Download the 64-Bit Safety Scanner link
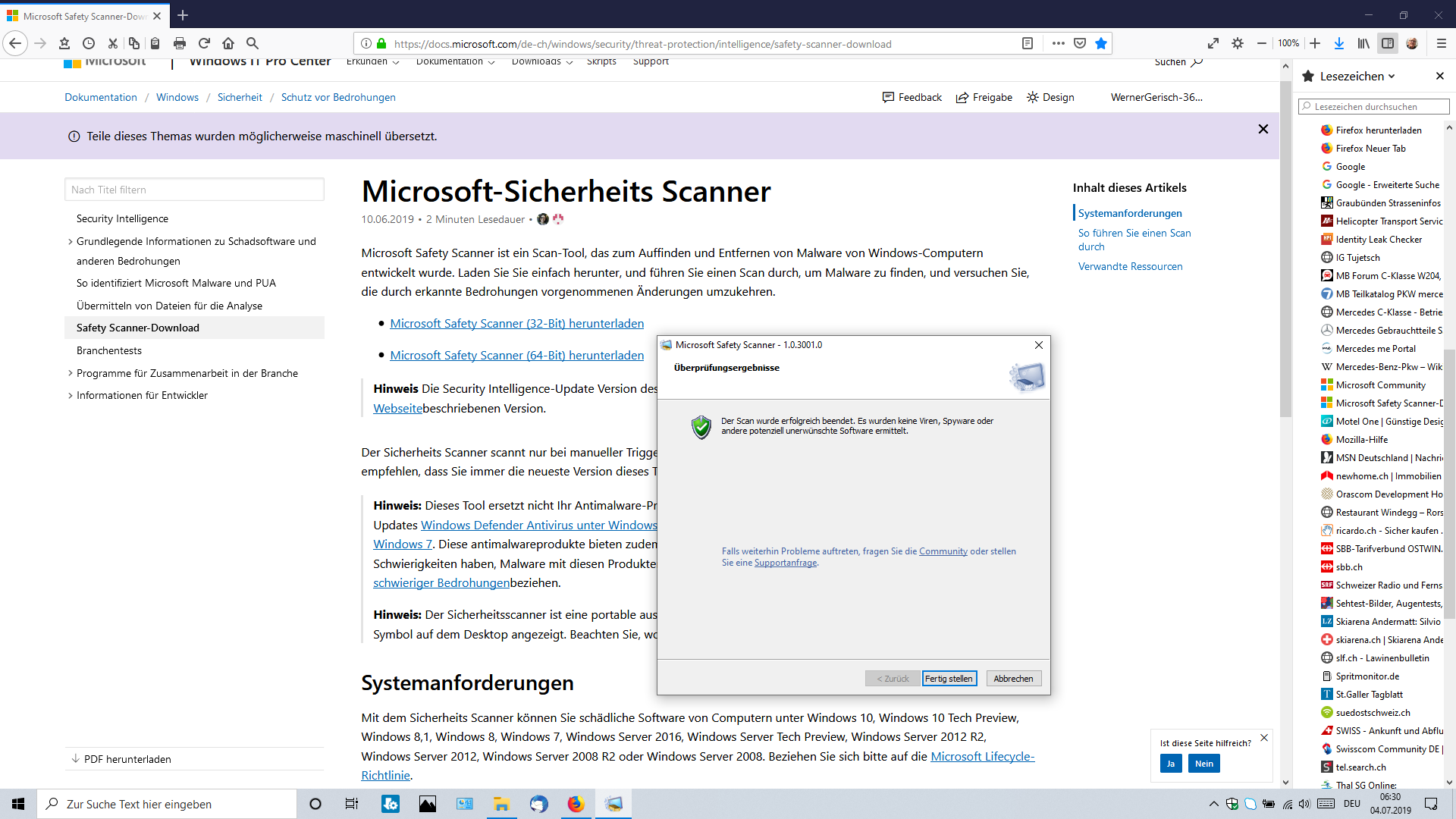 (516, 355)
